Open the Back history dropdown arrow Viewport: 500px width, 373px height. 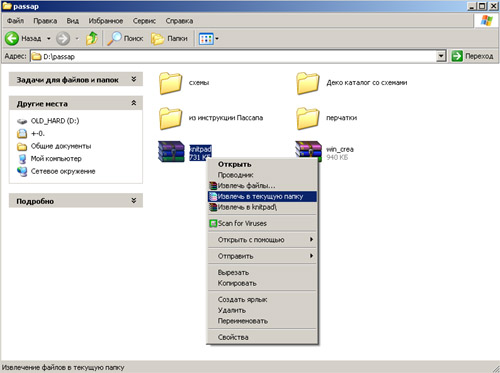pos(49,39)
